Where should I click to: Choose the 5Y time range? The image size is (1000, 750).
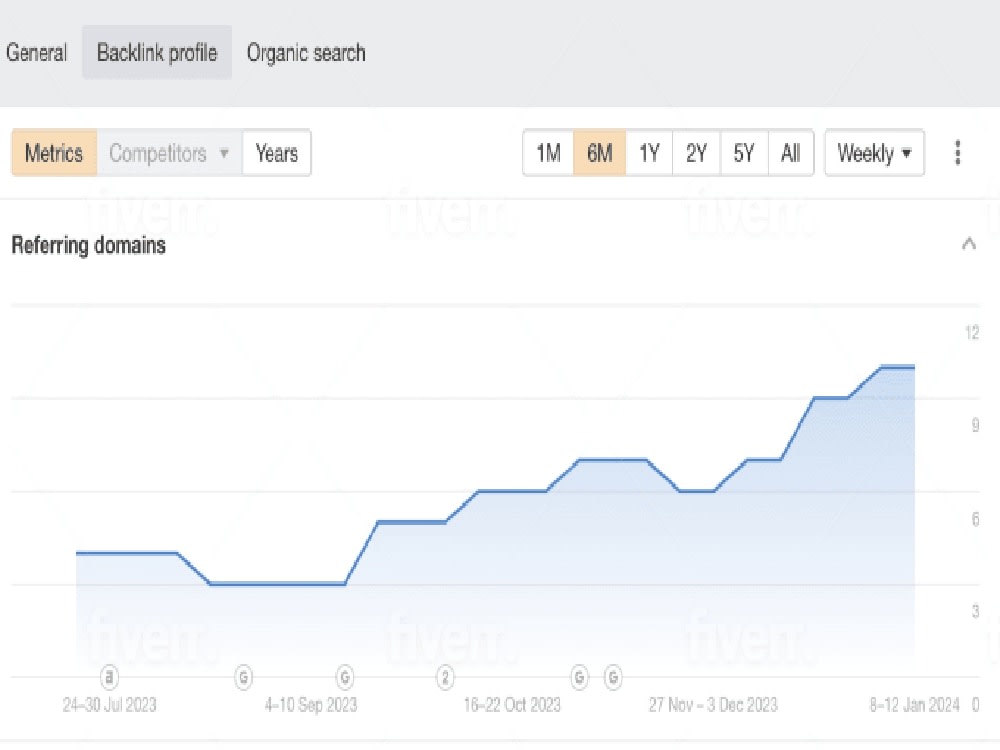[744, 153]
